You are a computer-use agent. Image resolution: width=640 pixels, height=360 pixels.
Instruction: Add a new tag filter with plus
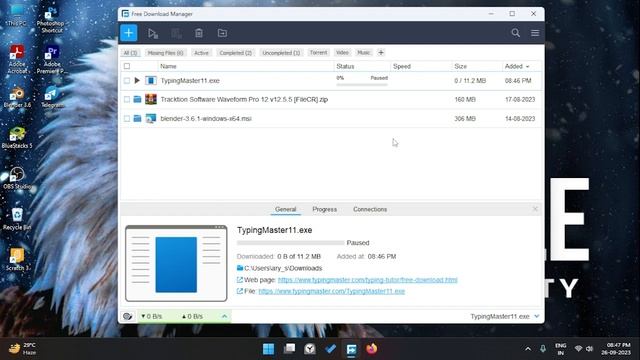[x=381, y=53]
